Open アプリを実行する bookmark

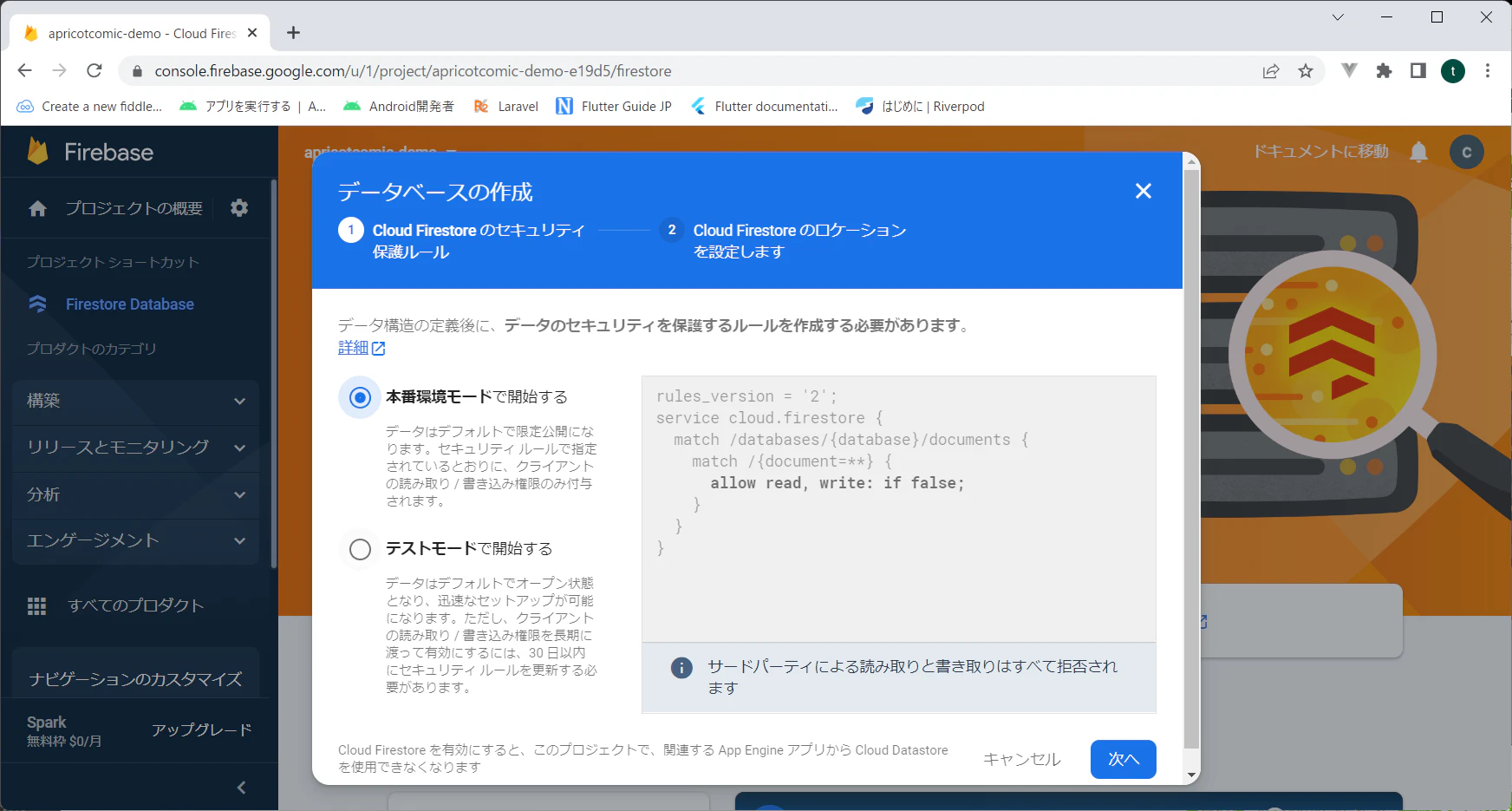252,107
